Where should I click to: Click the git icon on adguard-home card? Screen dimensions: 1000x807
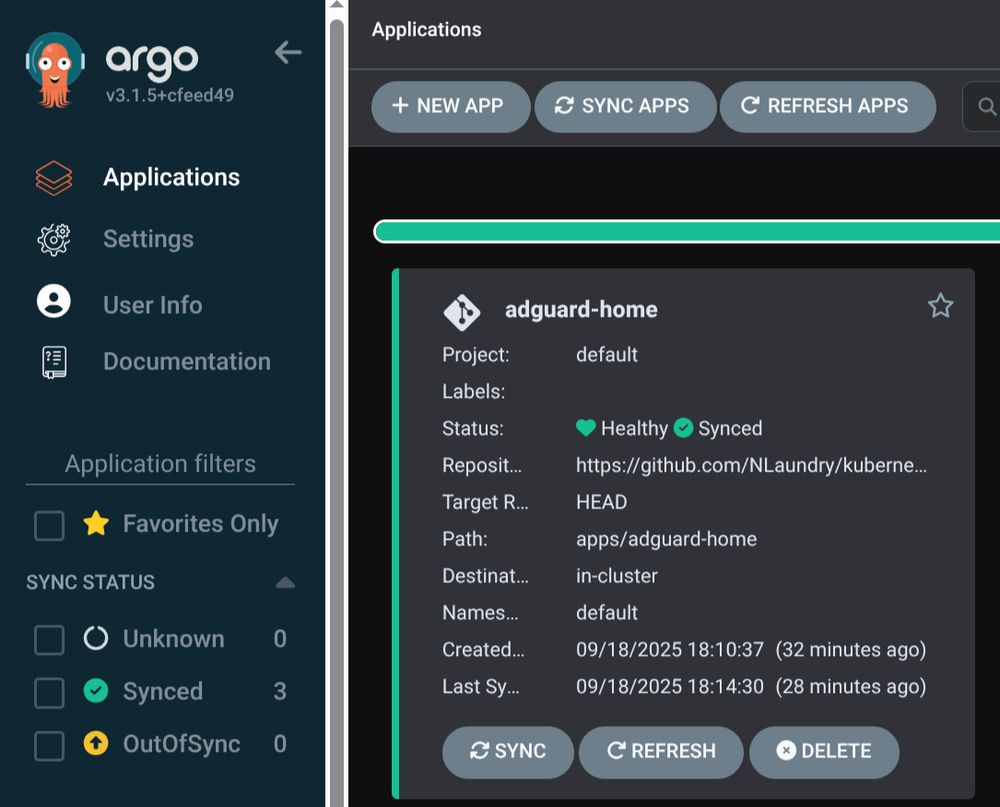coord(462,313)
